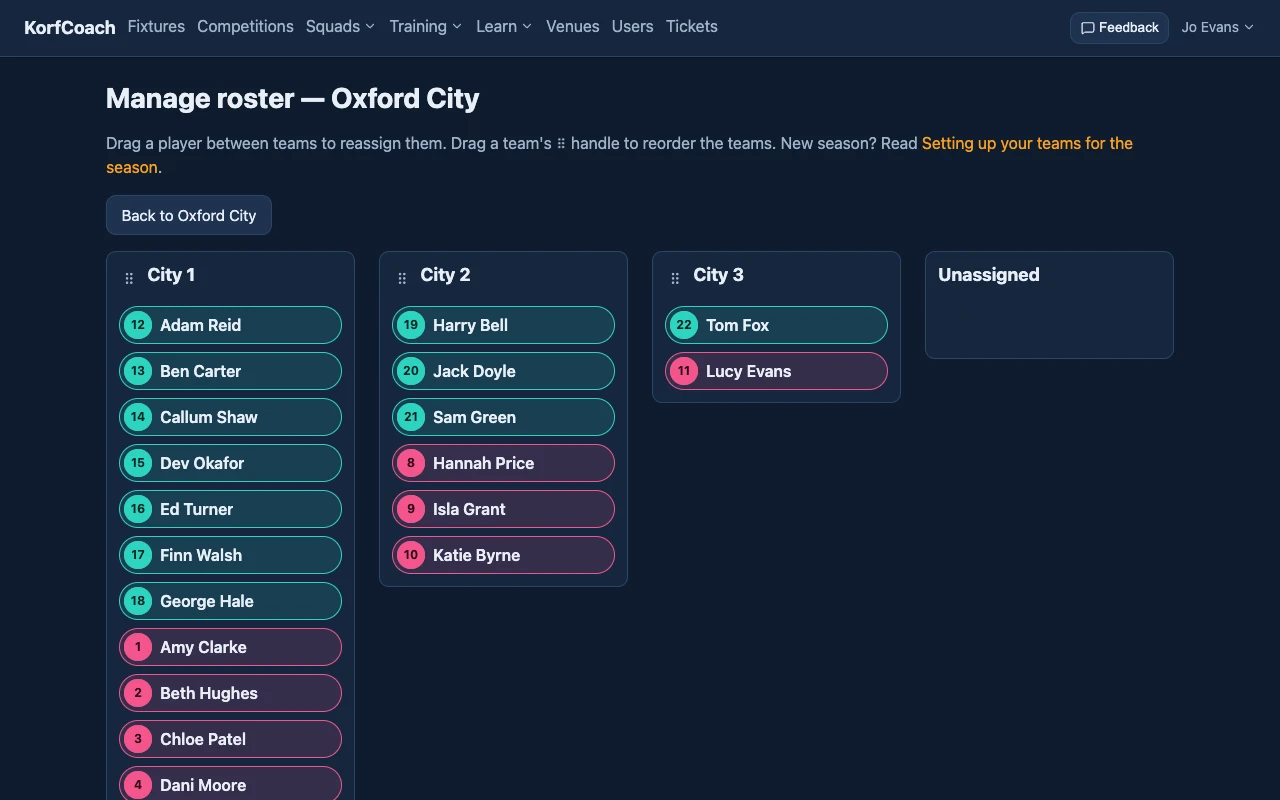1280x800 pixels.
Task: Expand the Squads dropdown menu
Action: 340,27
